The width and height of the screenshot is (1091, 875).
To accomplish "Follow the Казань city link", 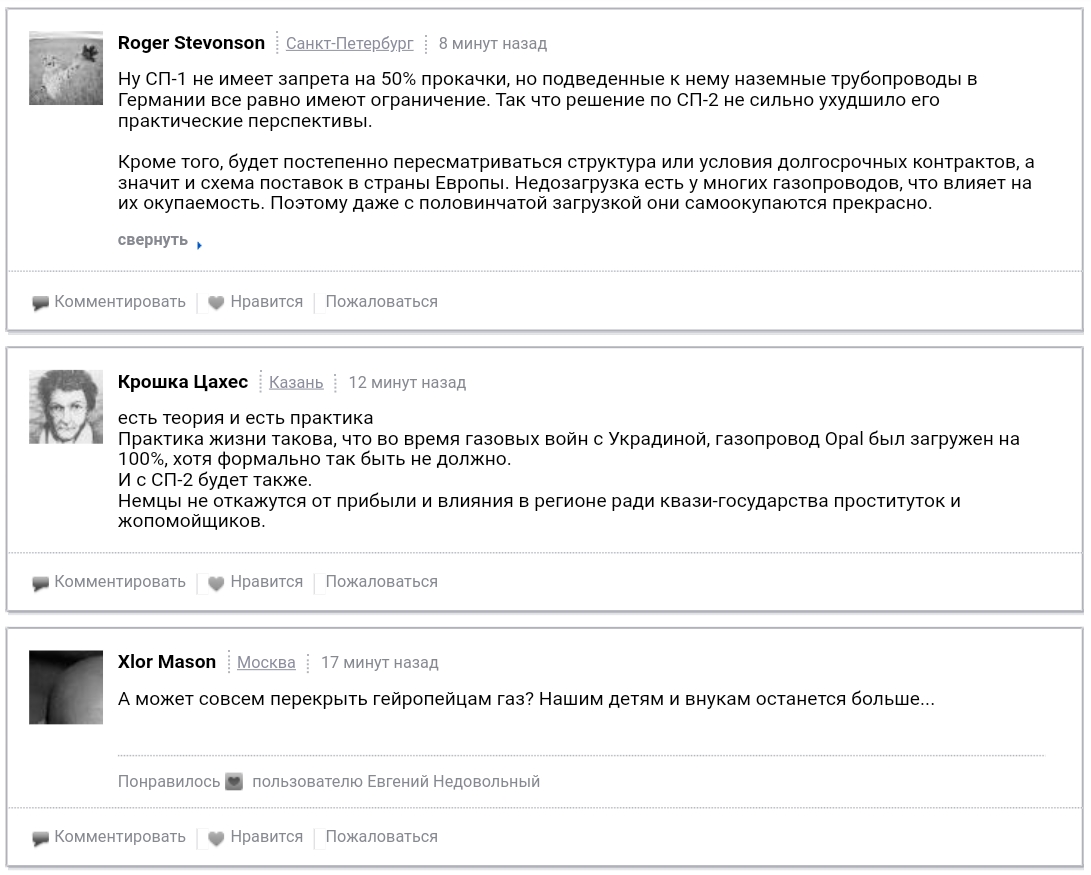I will pyautogui.click(x=296, y=383).
